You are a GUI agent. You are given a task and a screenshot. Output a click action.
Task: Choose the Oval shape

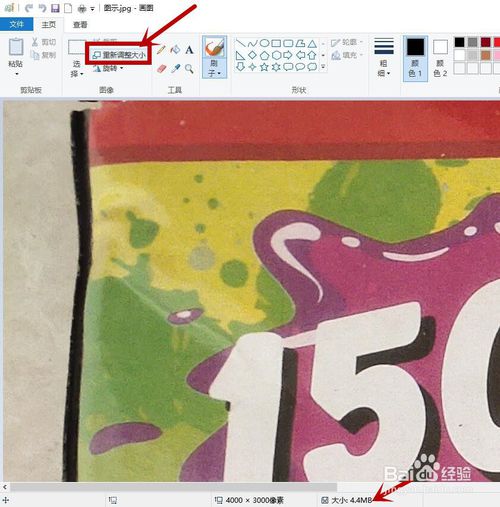point(264,43)
